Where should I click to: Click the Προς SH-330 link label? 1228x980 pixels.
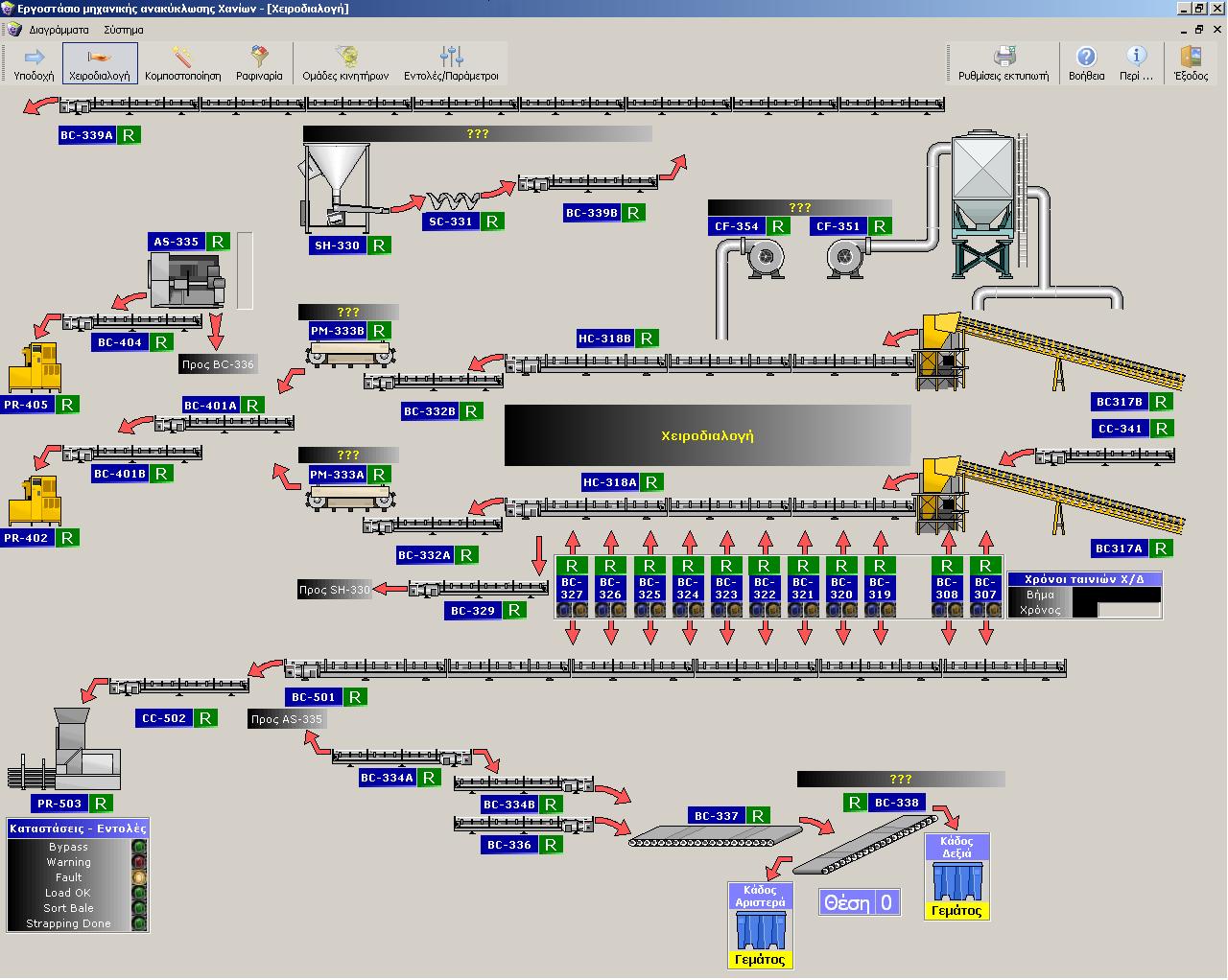coord(334,590)
